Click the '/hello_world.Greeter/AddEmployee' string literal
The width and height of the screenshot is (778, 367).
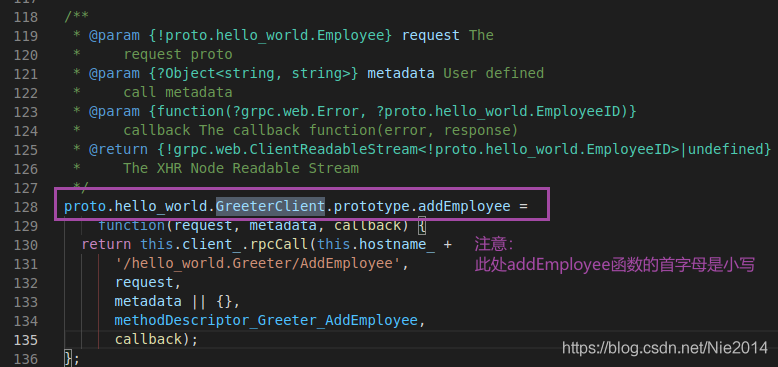(x=258, y=264)
